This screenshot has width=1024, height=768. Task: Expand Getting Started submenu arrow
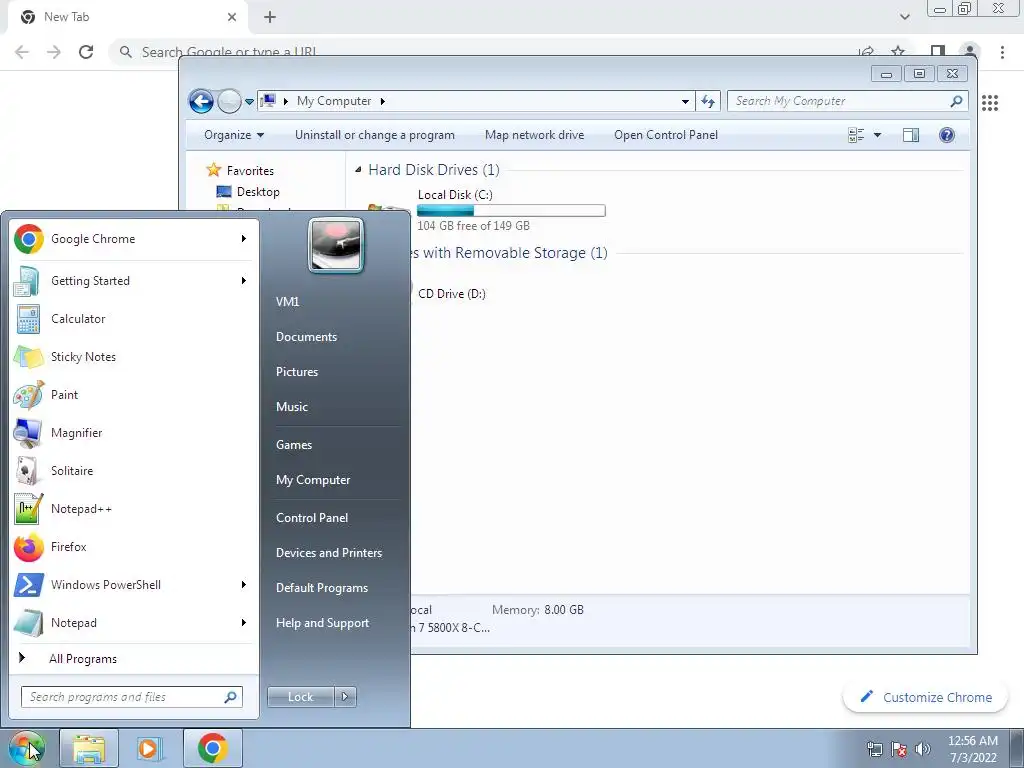pyautogui.click(x=244, y=281)
